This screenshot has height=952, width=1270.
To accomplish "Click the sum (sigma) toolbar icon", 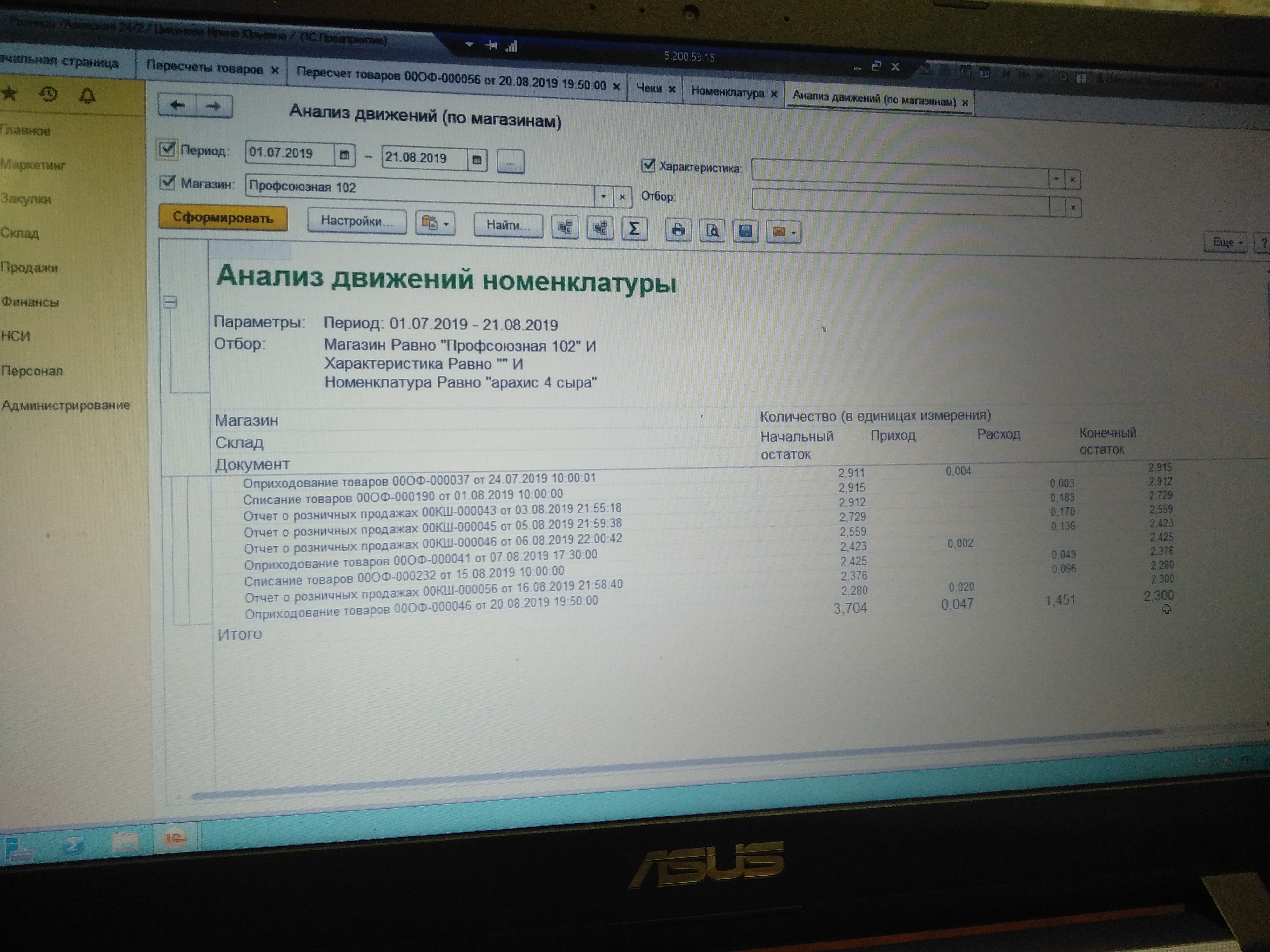I will [x=634, y=229].
